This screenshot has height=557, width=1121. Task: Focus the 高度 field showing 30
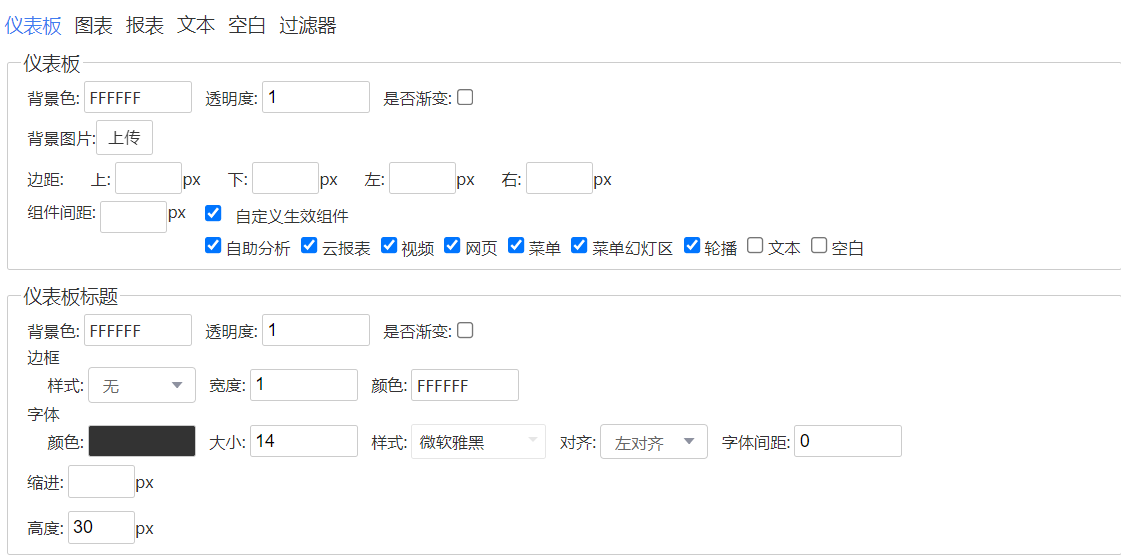coord(102,528)
